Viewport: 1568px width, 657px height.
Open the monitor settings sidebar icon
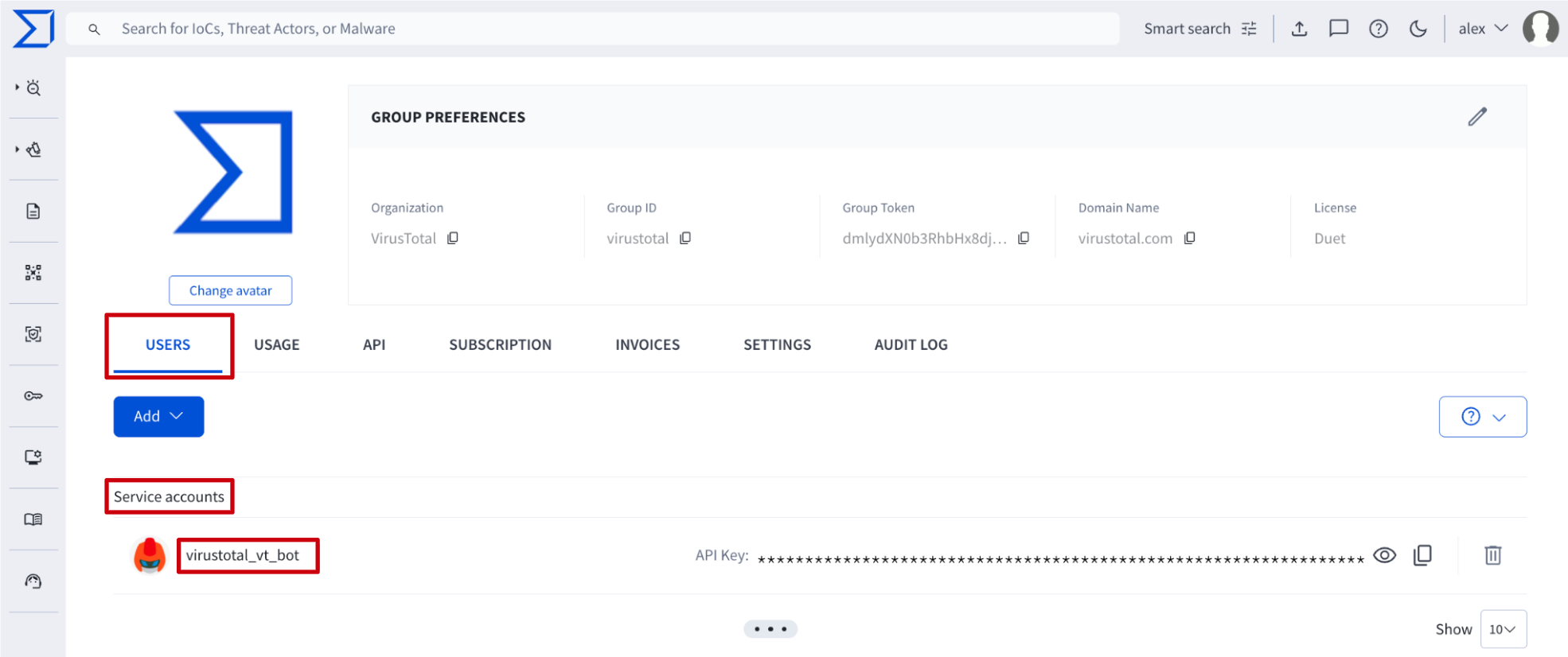pyautogui.click(x=33, y=457)
